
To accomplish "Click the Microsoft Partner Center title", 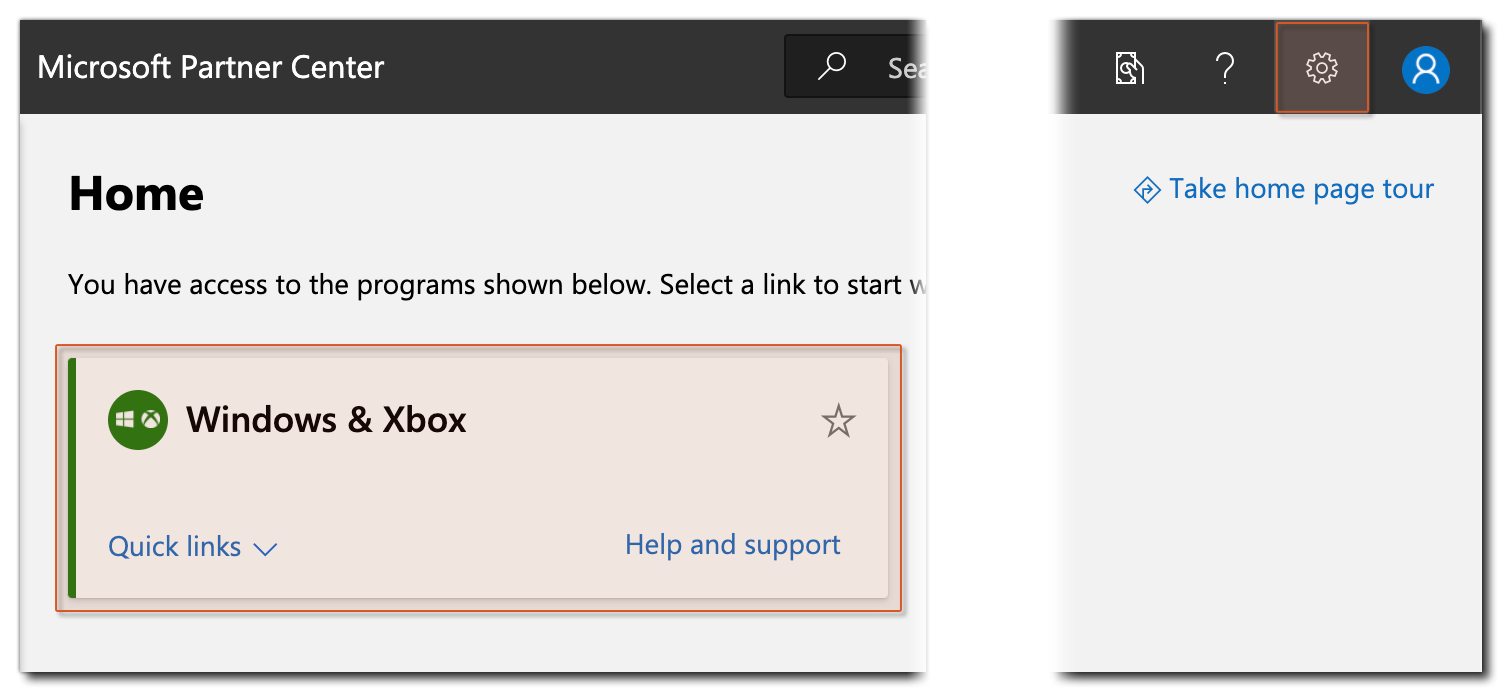I will [211, 67].
